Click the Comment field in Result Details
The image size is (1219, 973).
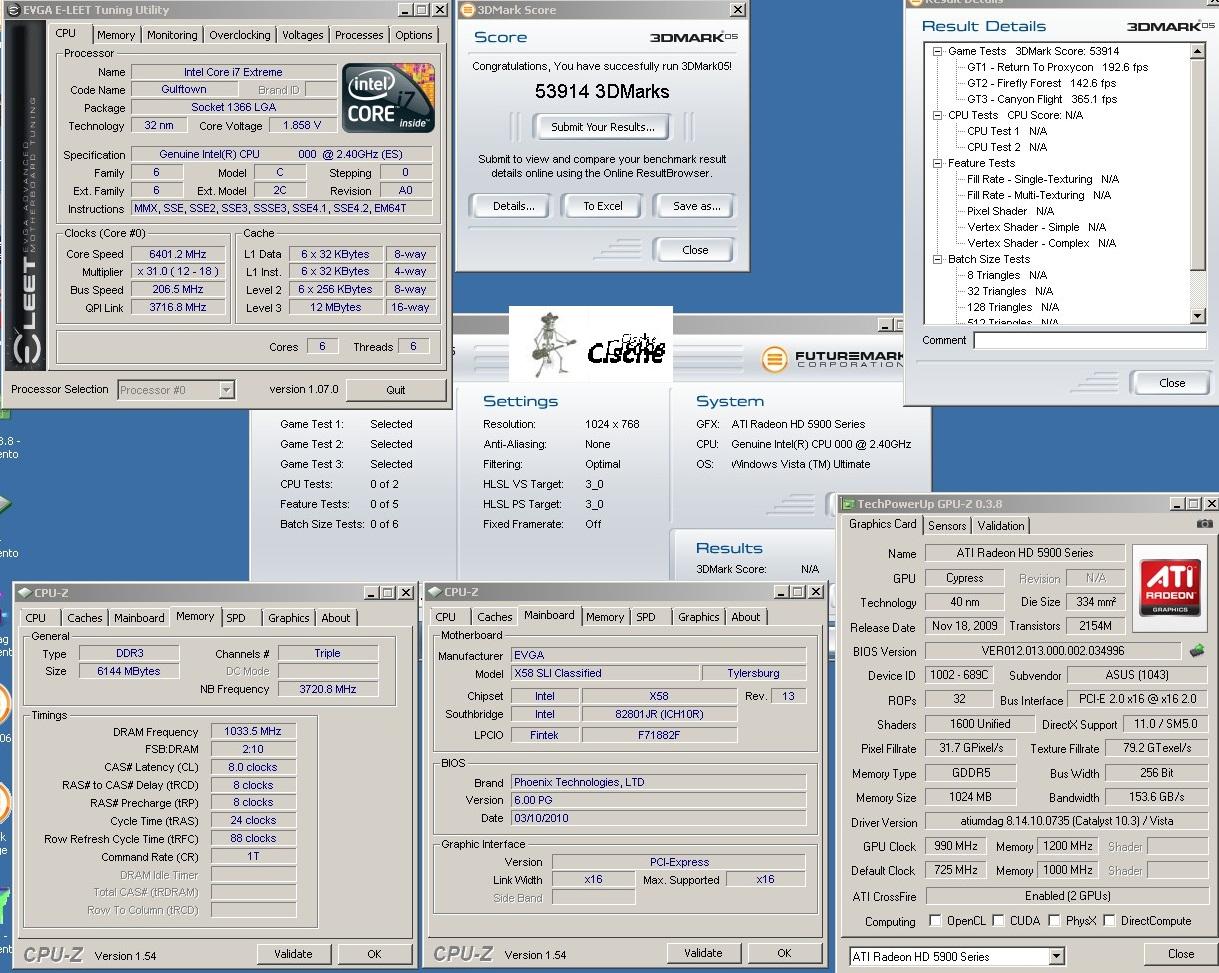click(1090, 340)
